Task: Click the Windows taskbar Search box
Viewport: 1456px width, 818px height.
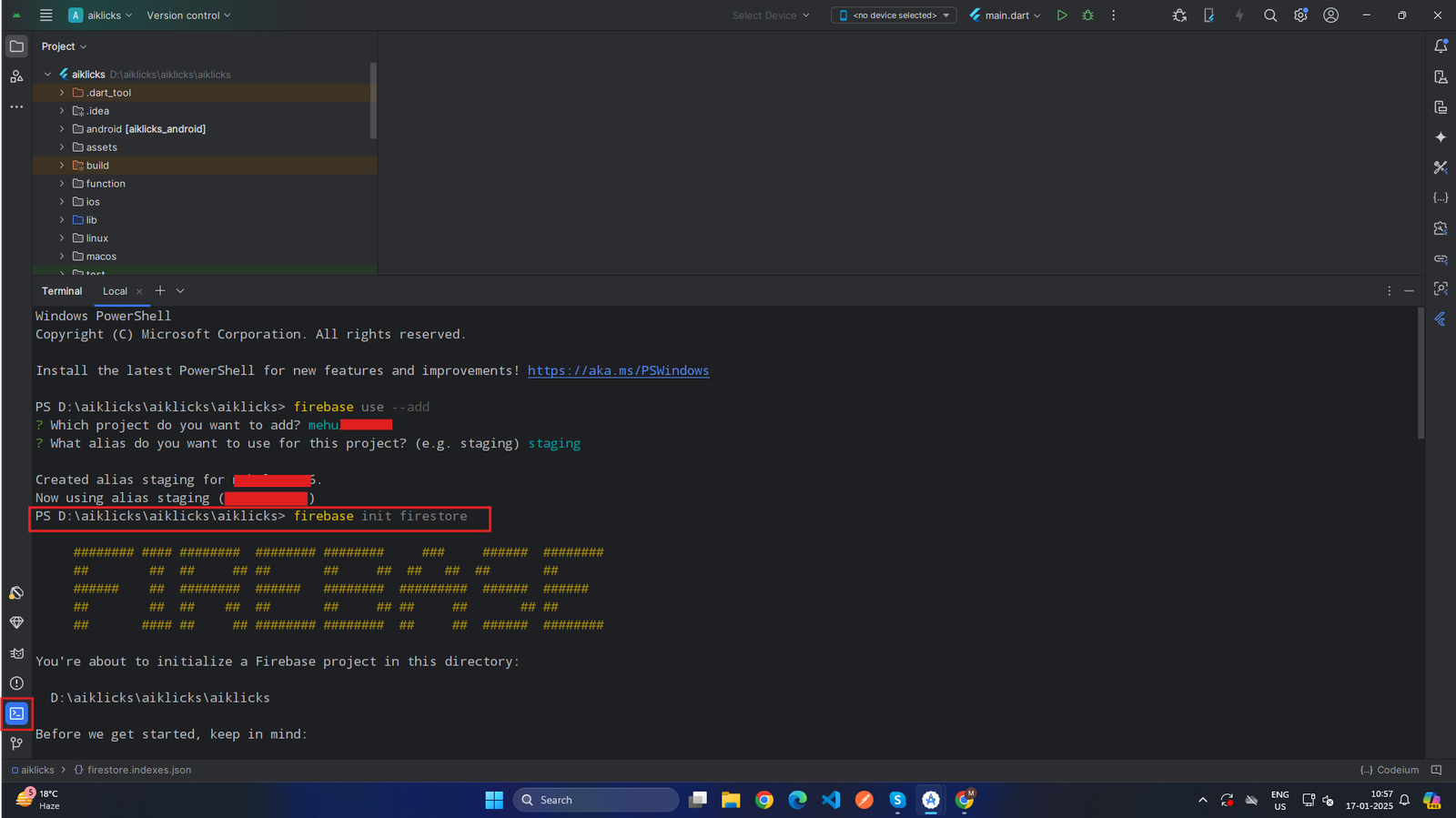Action: (596, 800)
